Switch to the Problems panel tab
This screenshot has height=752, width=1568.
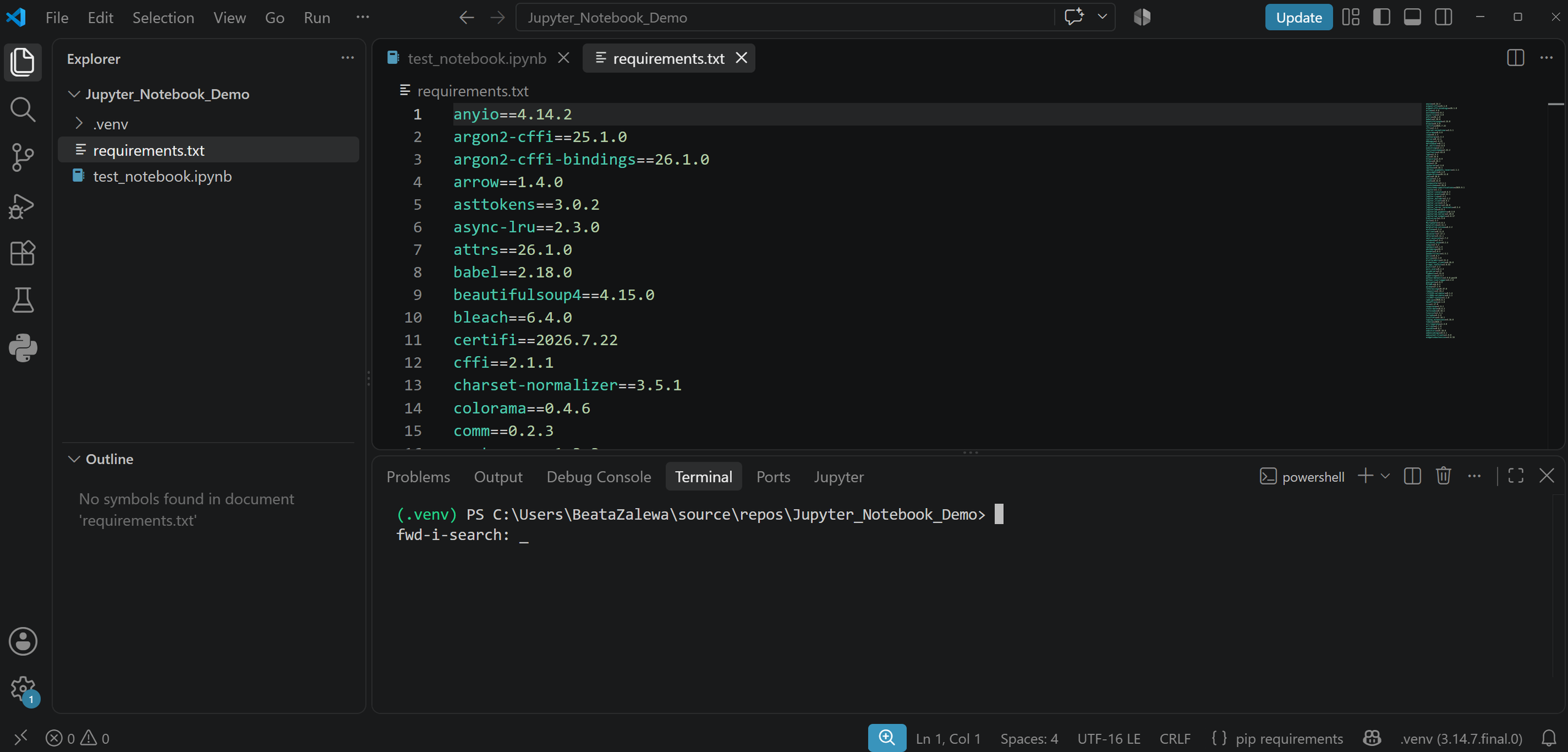click(x=418, y=476)
